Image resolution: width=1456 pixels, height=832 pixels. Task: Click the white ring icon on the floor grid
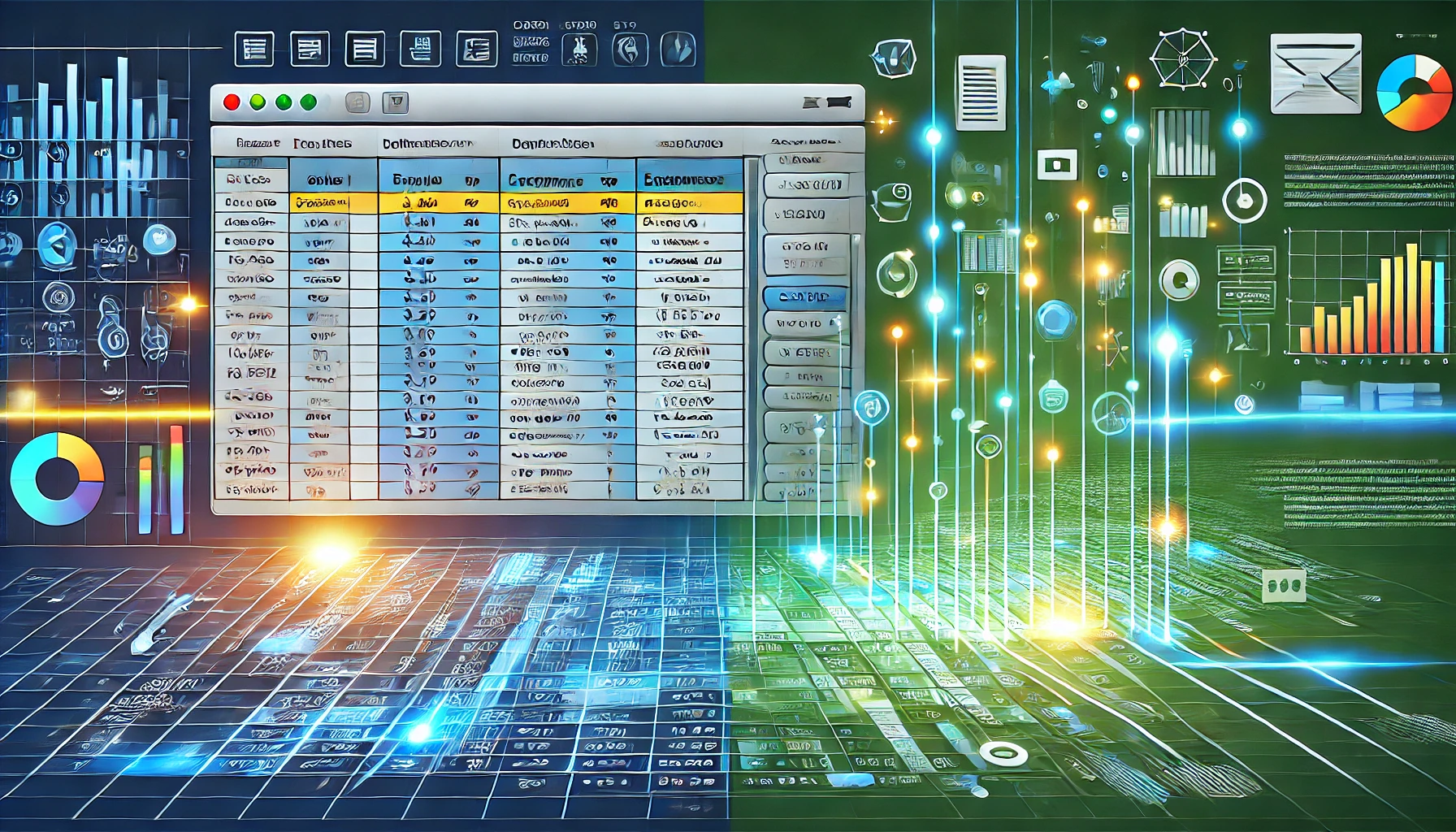coord(1003,753)
